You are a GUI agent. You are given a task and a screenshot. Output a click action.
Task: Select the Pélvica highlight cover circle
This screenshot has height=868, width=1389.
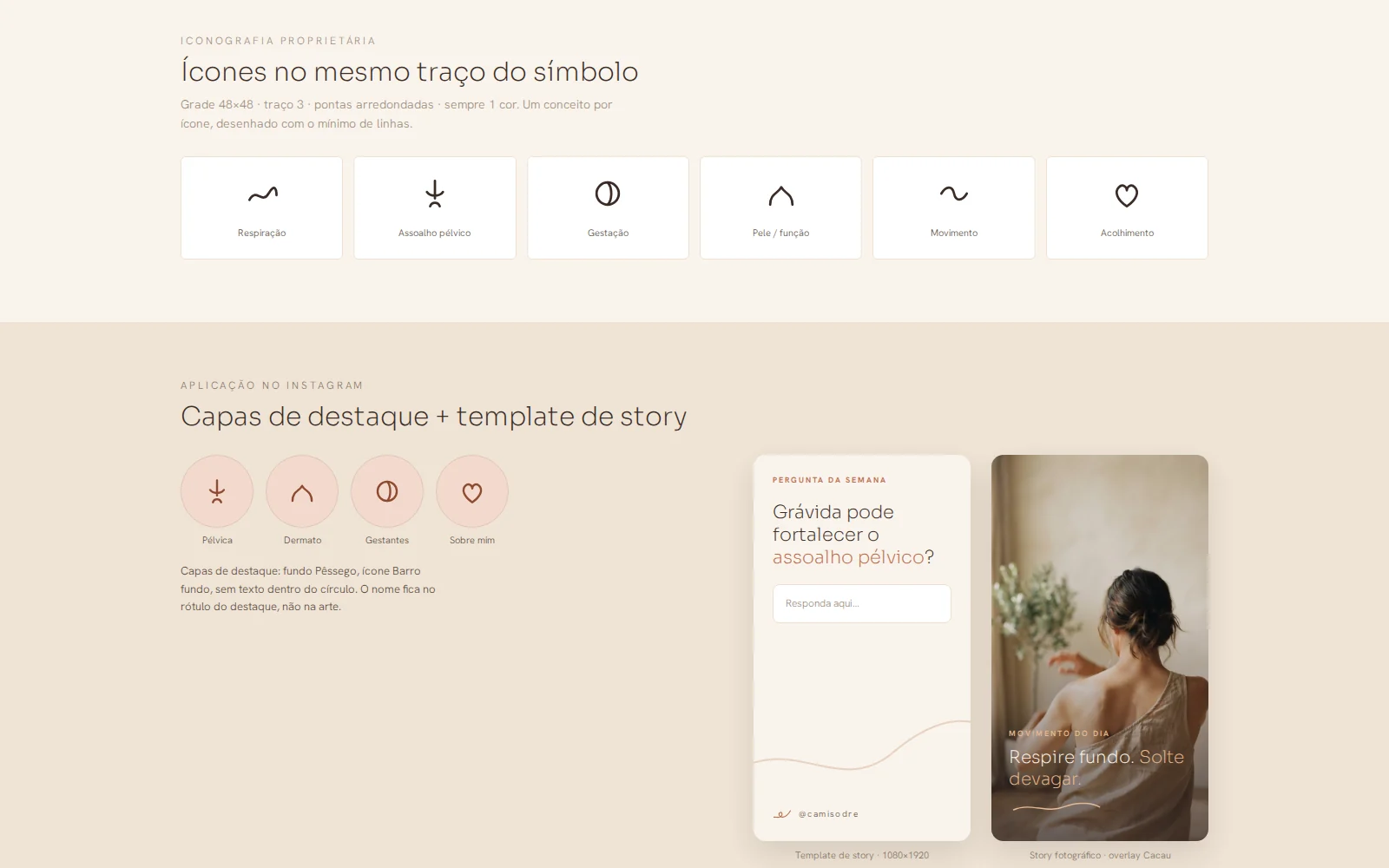(x=217, y=491)
